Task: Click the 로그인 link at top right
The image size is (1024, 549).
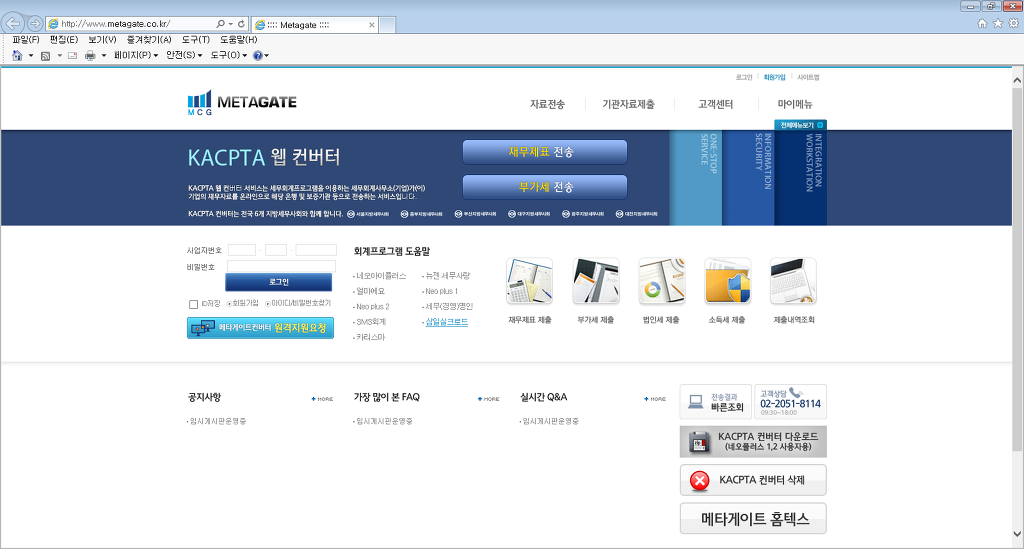Action: point(744,77)
